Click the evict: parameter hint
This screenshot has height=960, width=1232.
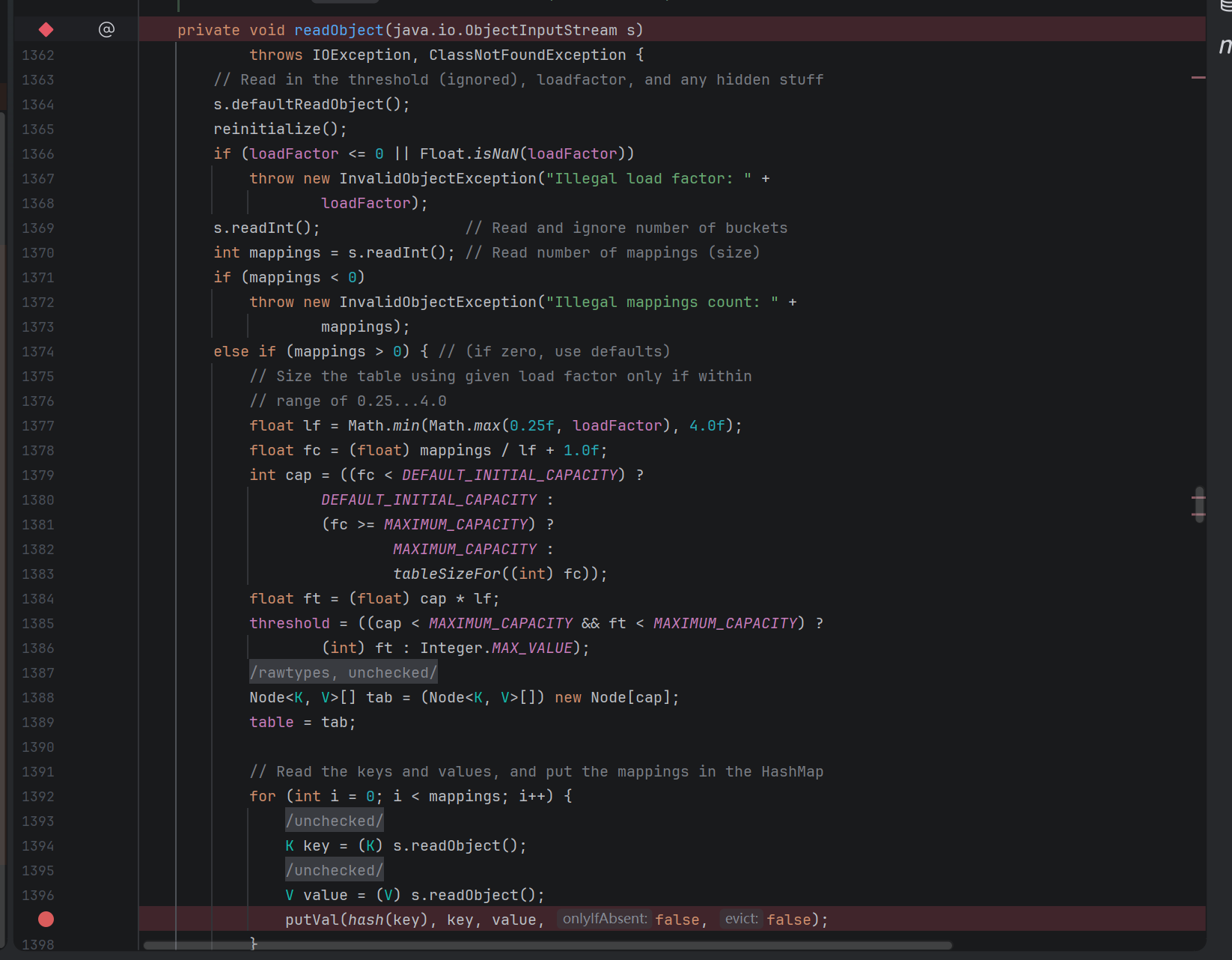pos(741,919)
